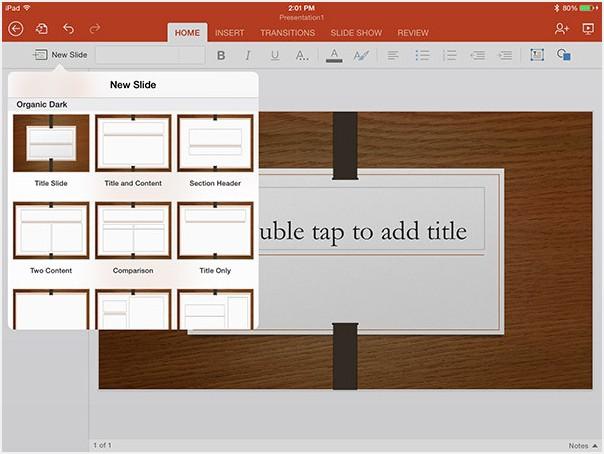Open the bullet list options

click(422, 56)
